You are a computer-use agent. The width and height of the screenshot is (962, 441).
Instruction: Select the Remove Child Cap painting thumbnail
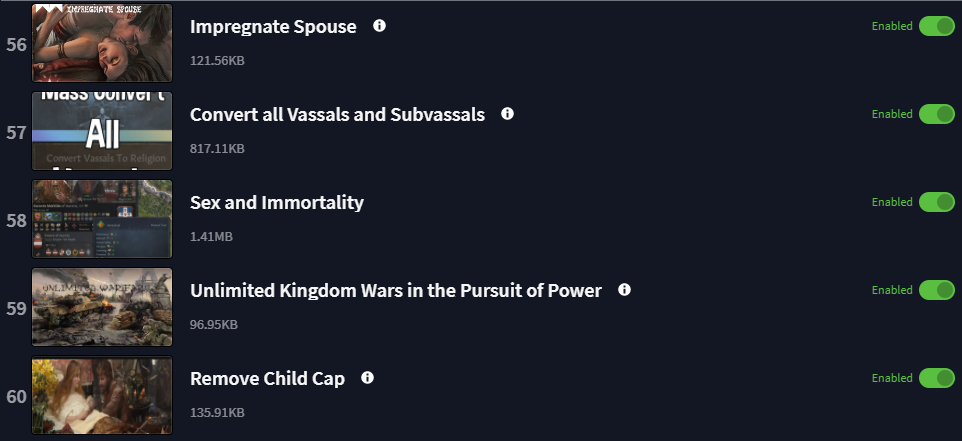pos(102,395)
